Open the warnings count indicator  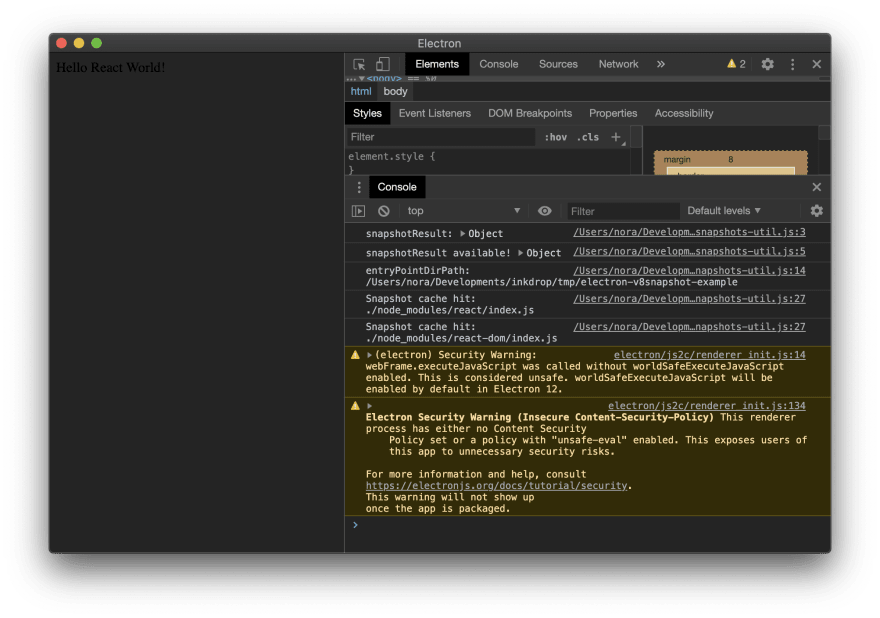736,64
